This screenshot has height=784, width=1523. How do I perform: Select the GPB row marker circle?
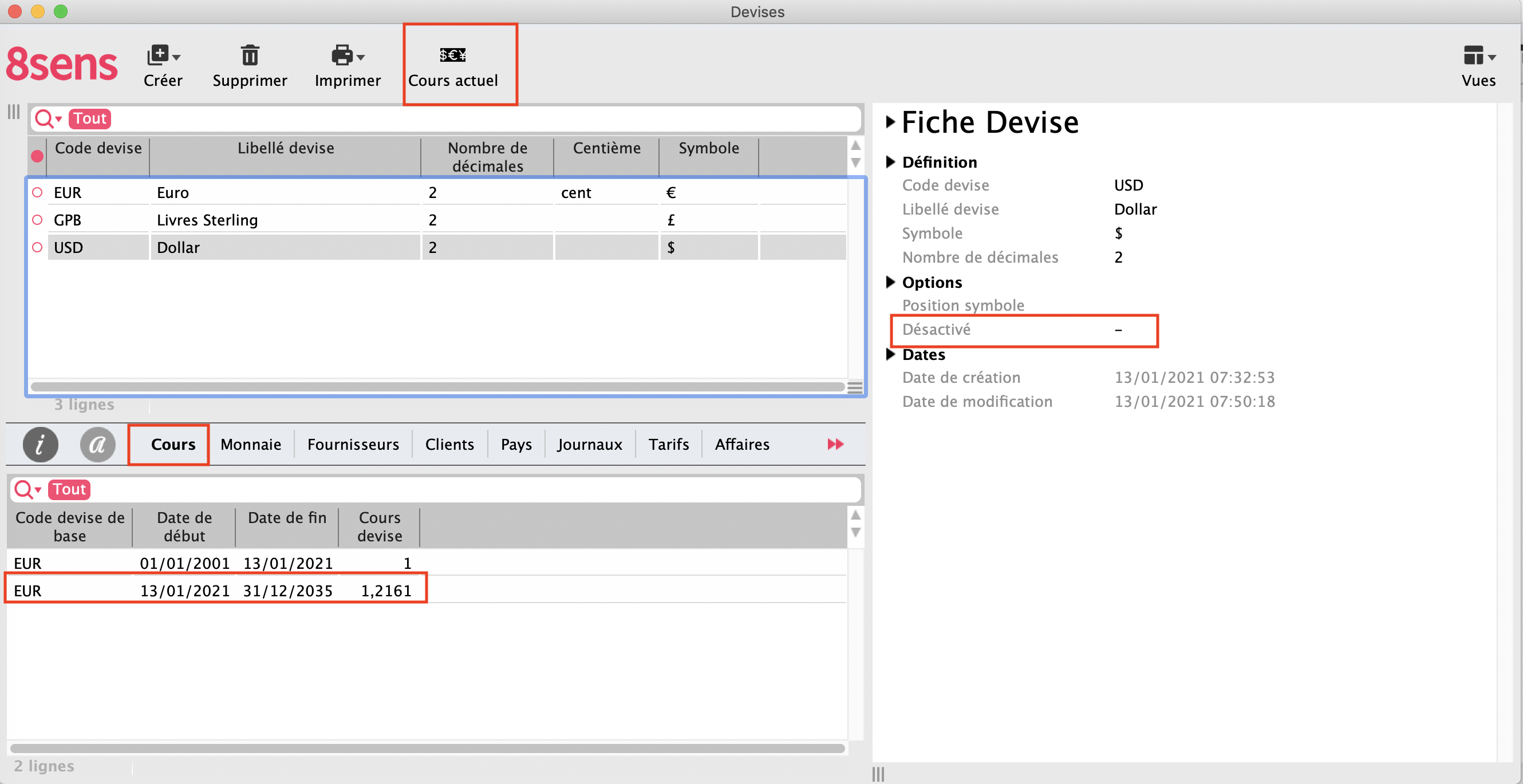37,220
